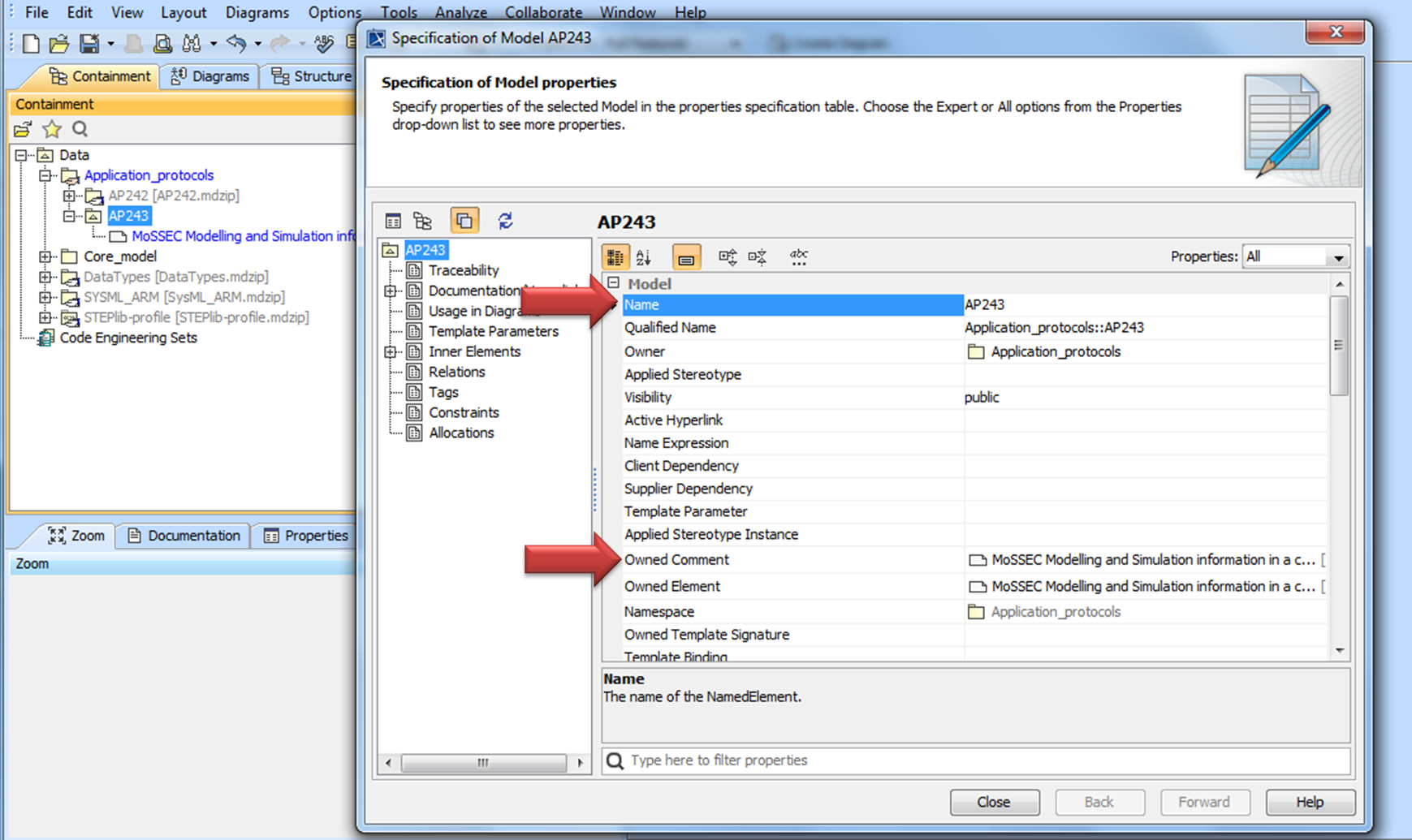Image resolution: width=1412 pixels, height=840 pixels.
Task: Click the binoculars Find icon in the toolbar
Action: [192, 43]
